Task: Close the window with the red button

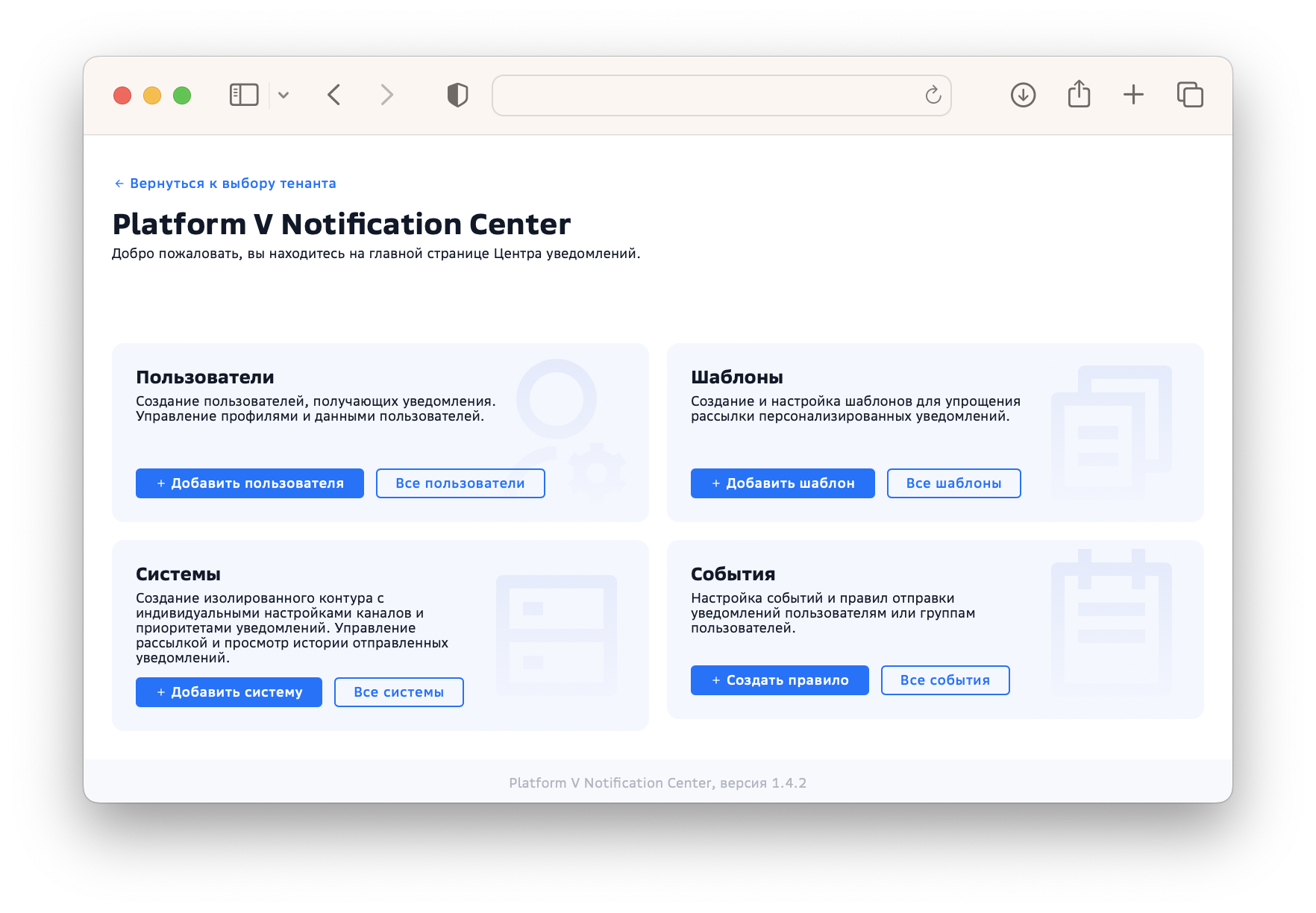Action: pos(122,95)
